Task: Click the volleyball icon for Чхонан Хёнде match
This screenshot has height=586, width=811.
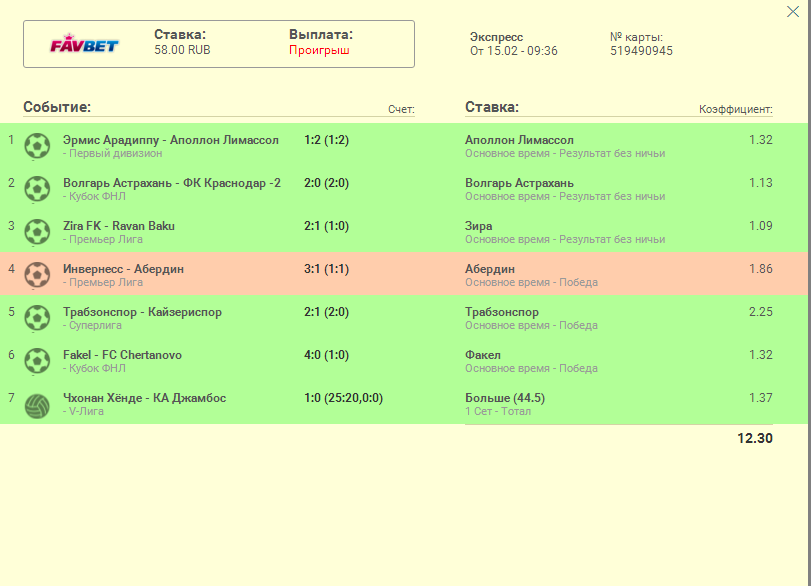Action: click(37, 406)
